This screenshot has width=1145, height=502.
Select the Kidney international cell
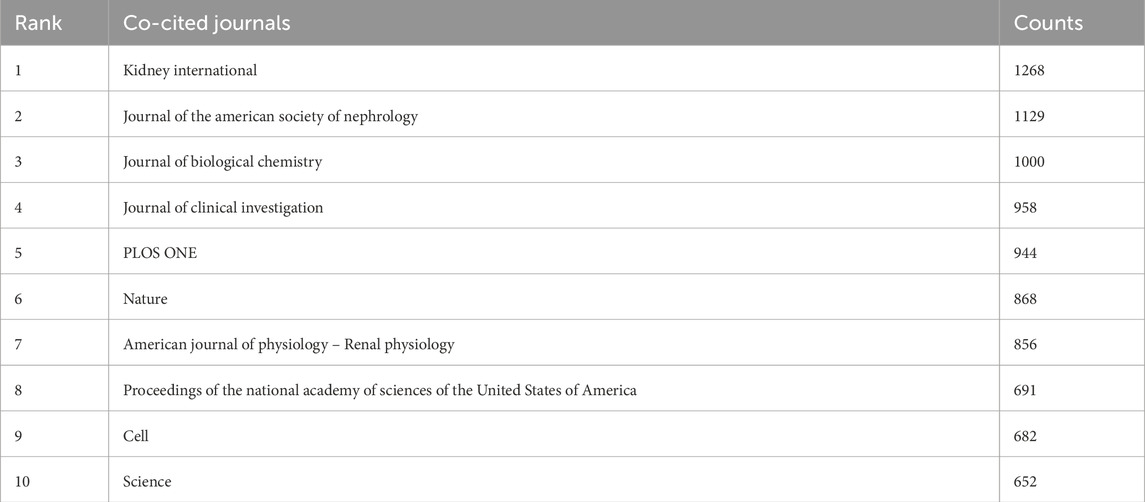click(190, 70)
